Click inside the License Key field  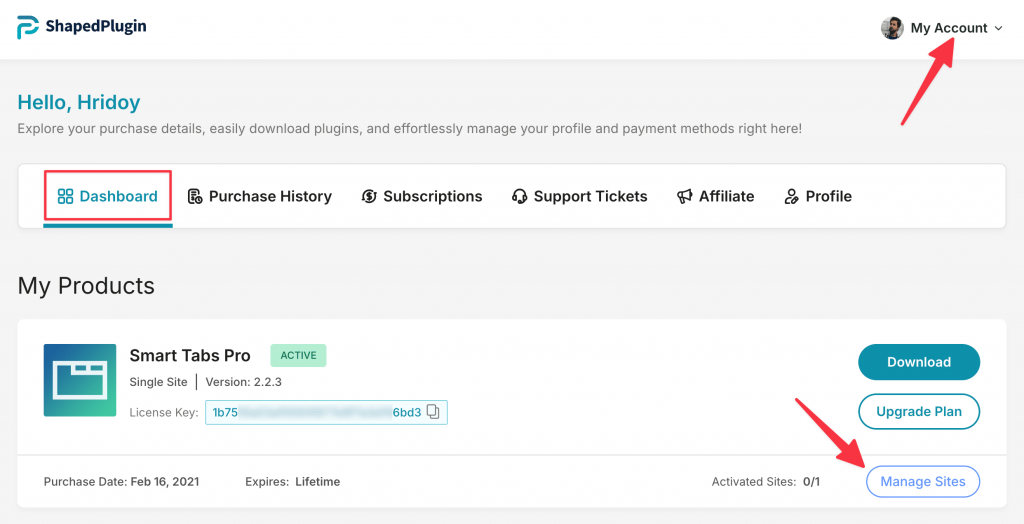[326, 412]
